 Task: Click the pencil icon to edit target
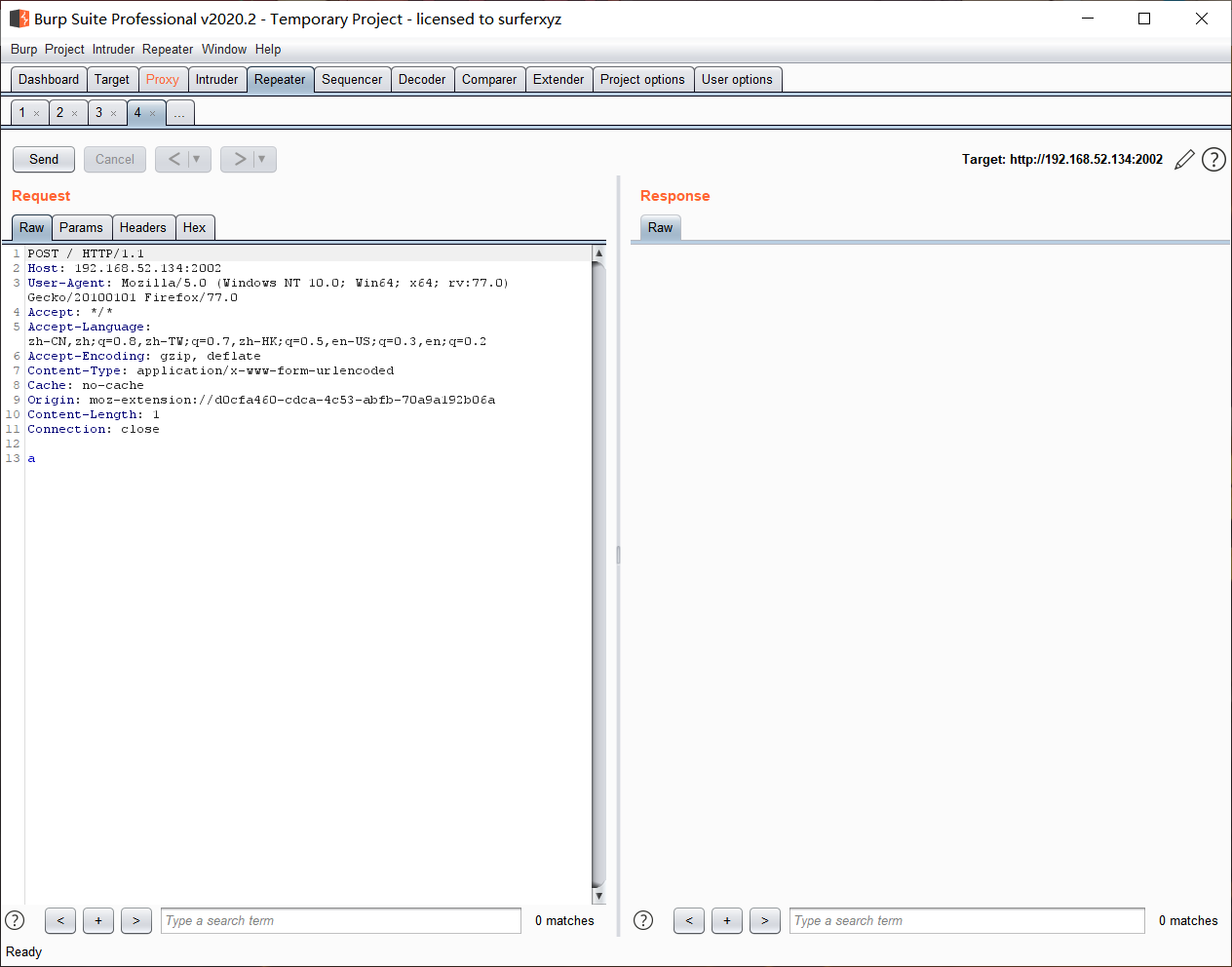coord(1184,160)
